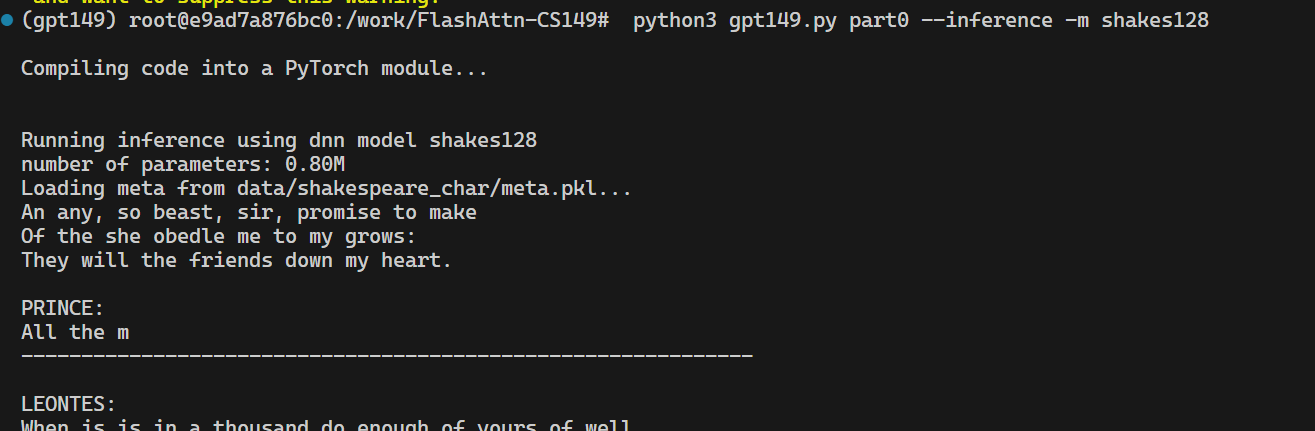Viewport: 1315px width, 431px height.
Task: Click the blue command decoration dot
Action: pos(8,21)
